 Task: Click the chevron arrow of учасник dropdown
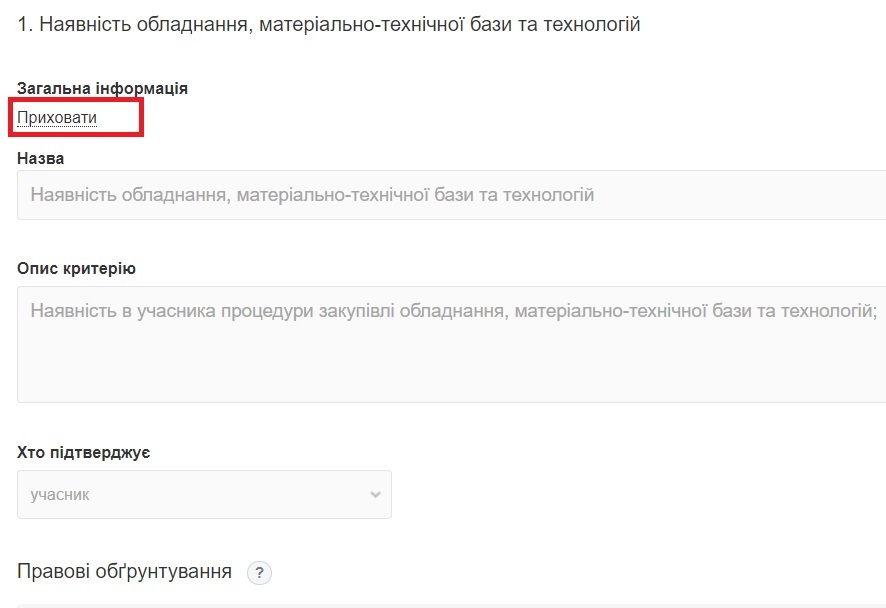[x=375, y=495]
